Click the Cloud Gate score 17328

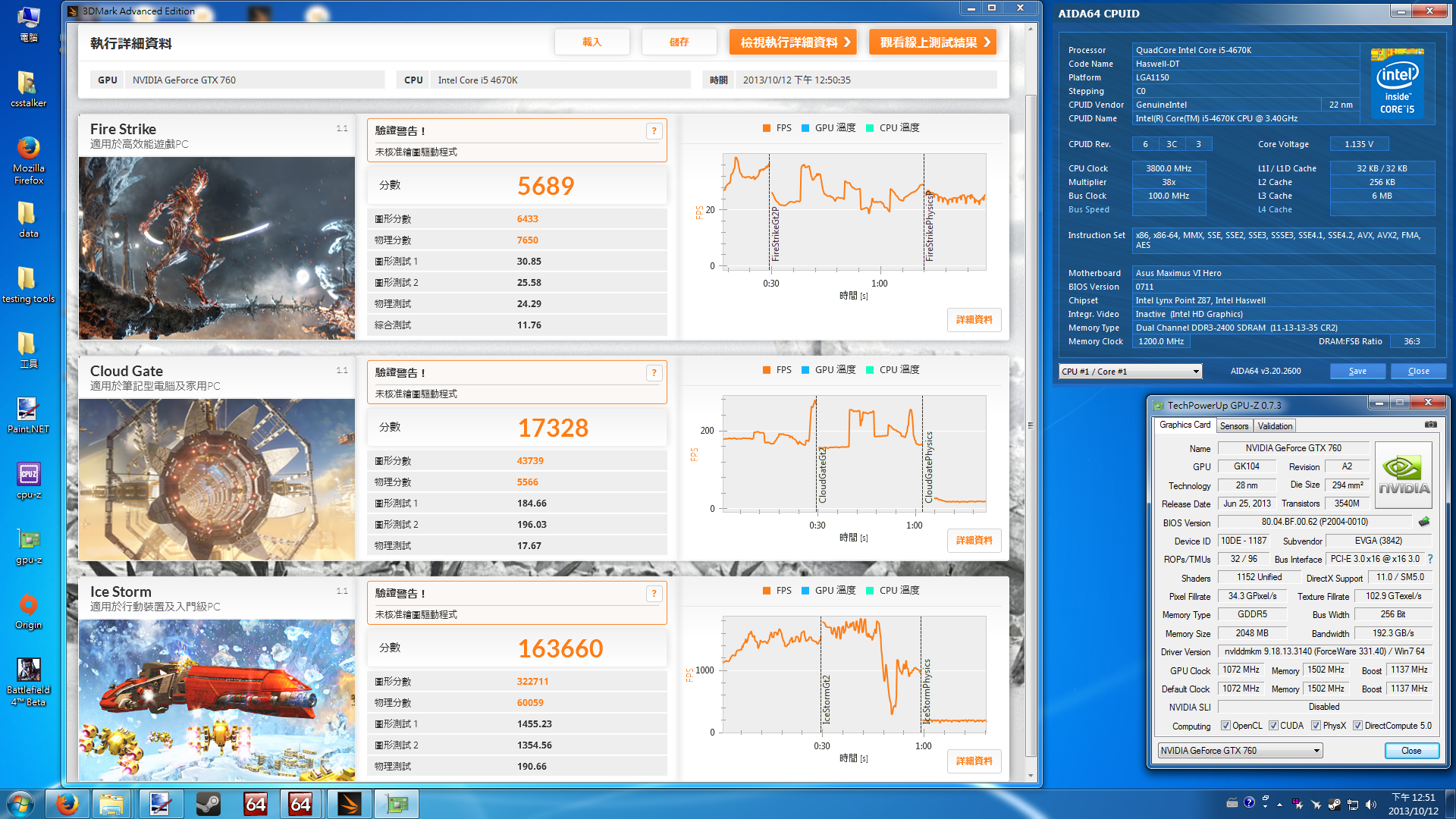pyautogui.click(x=553, y=428)
